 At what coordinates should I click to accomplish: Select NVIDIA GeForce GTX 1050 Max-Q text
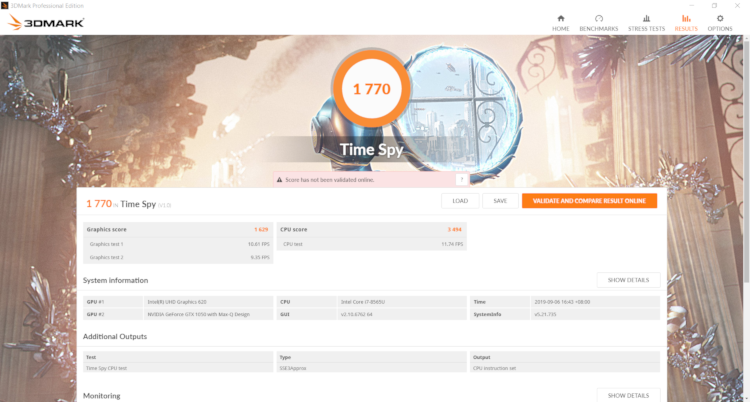[199, 314]
